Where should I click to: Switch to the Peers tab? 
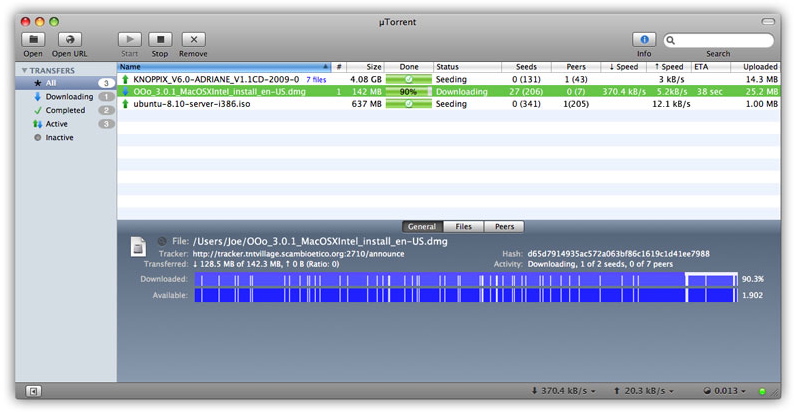click(x=504, y=227)
